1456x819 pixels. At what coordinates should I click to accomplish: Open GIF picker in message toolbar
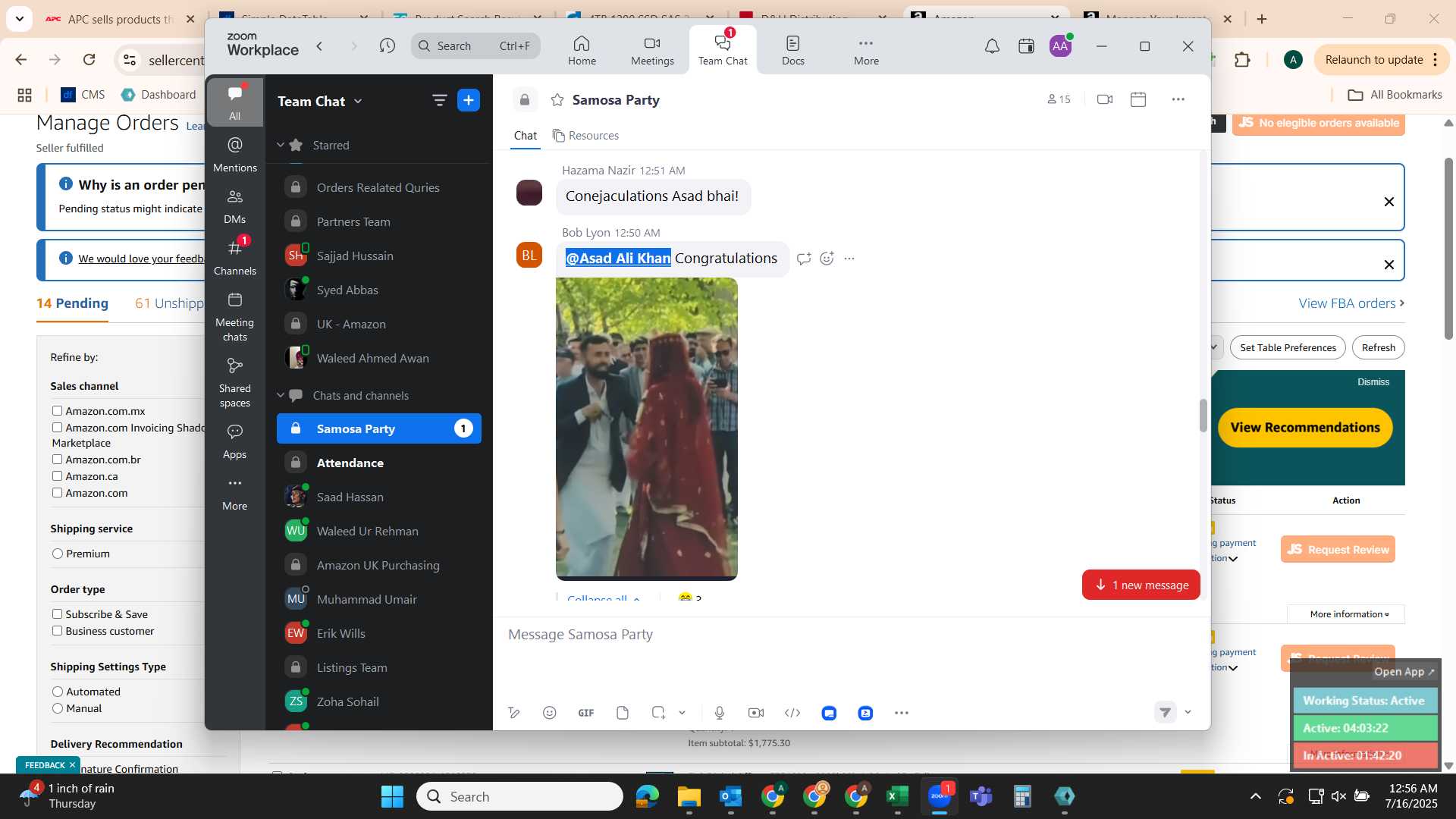point(586,713)
